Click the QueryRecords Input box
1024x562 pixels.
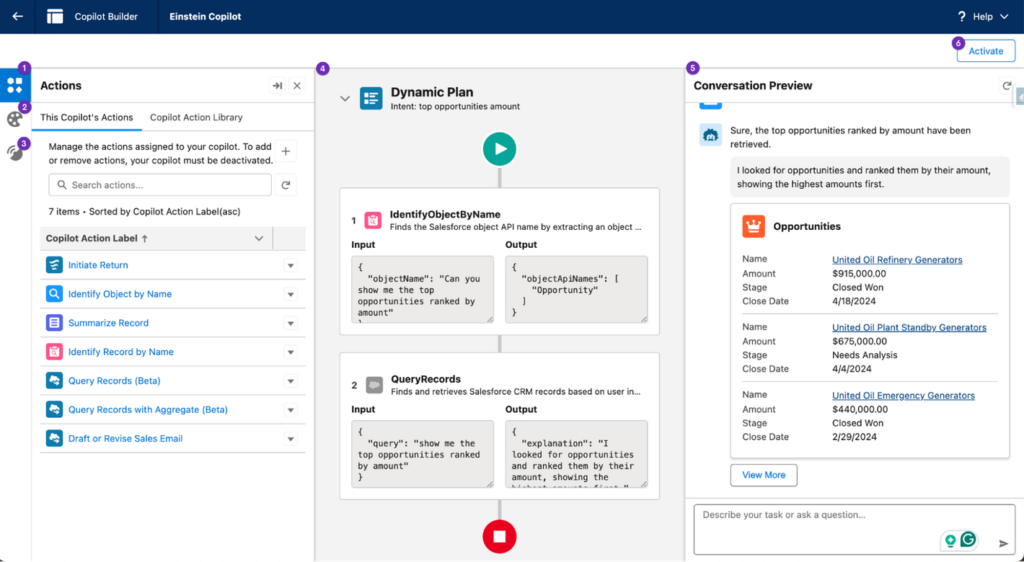point(423,454)
